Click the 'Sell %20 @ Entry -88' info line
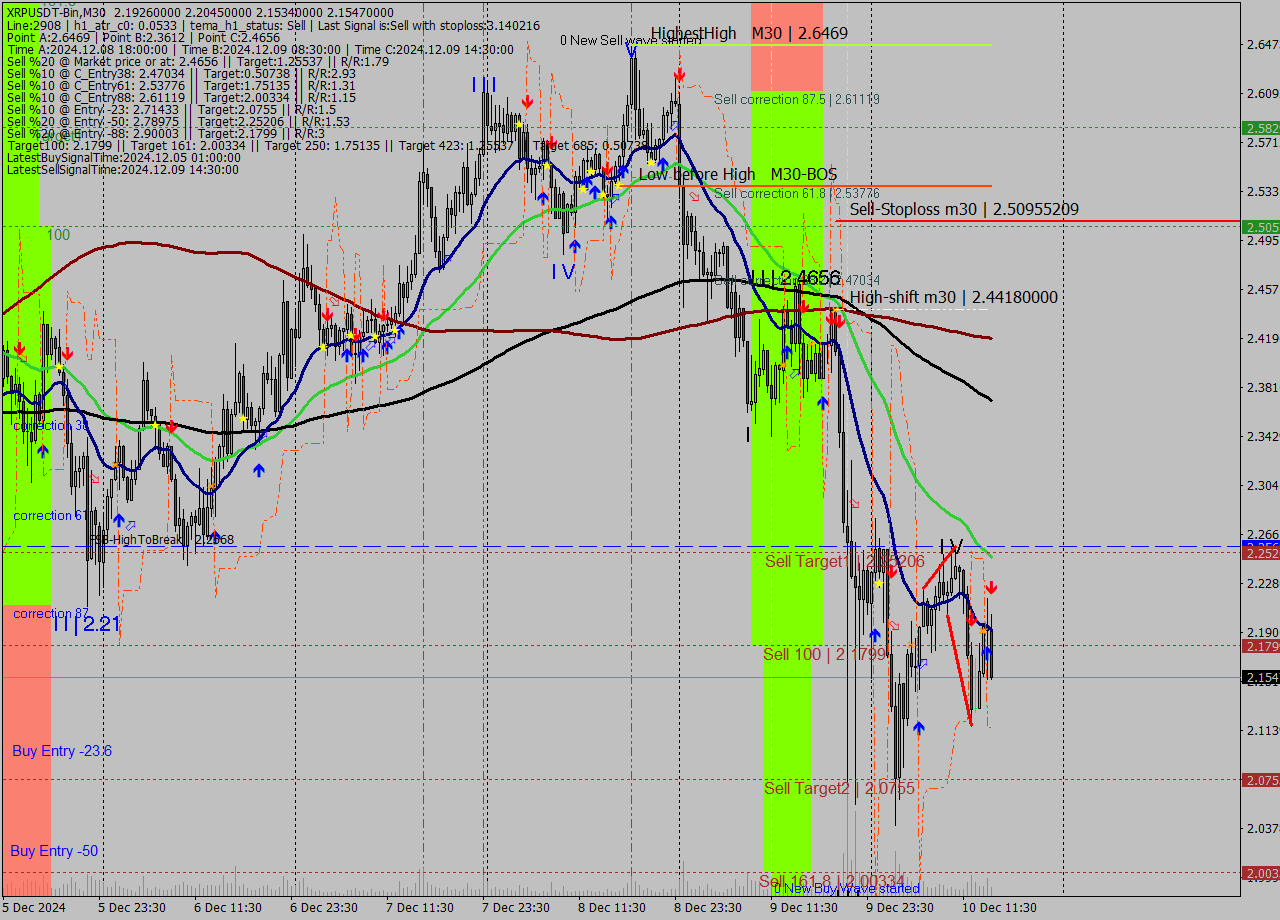The height and width of the screenshot is (920, 1280). point(165,134)
